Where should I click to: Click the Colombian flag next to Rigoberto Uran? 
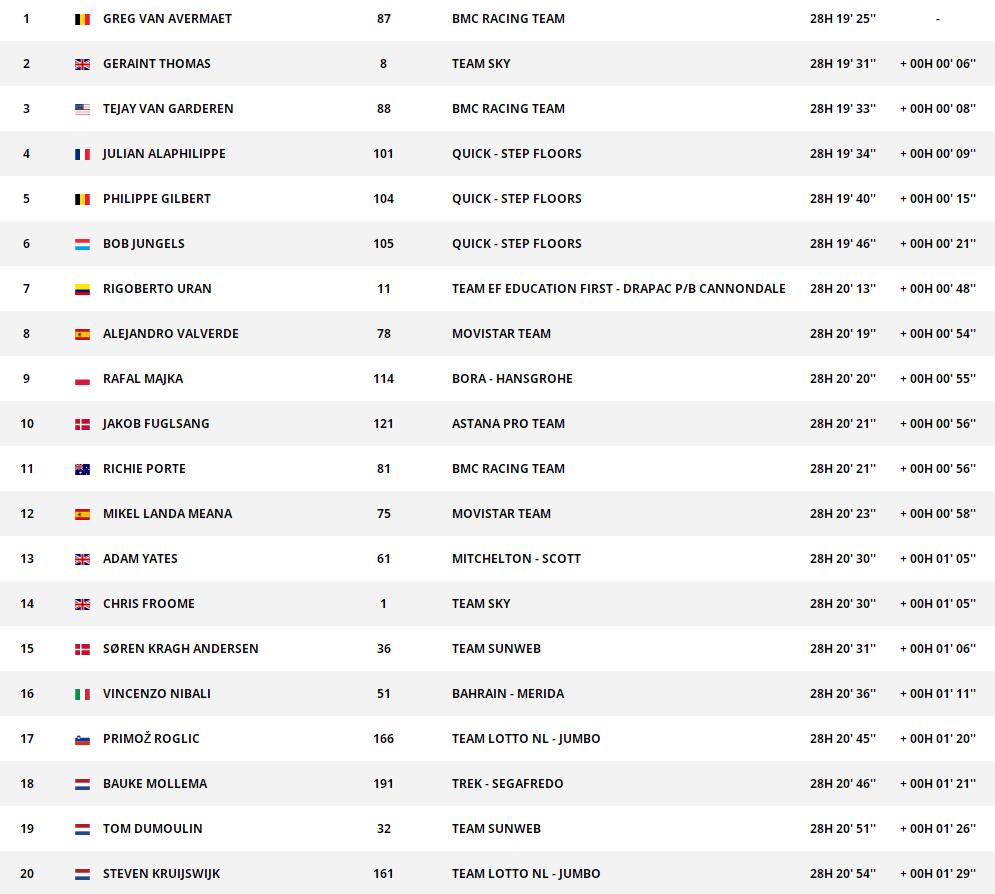pos(82,289)
